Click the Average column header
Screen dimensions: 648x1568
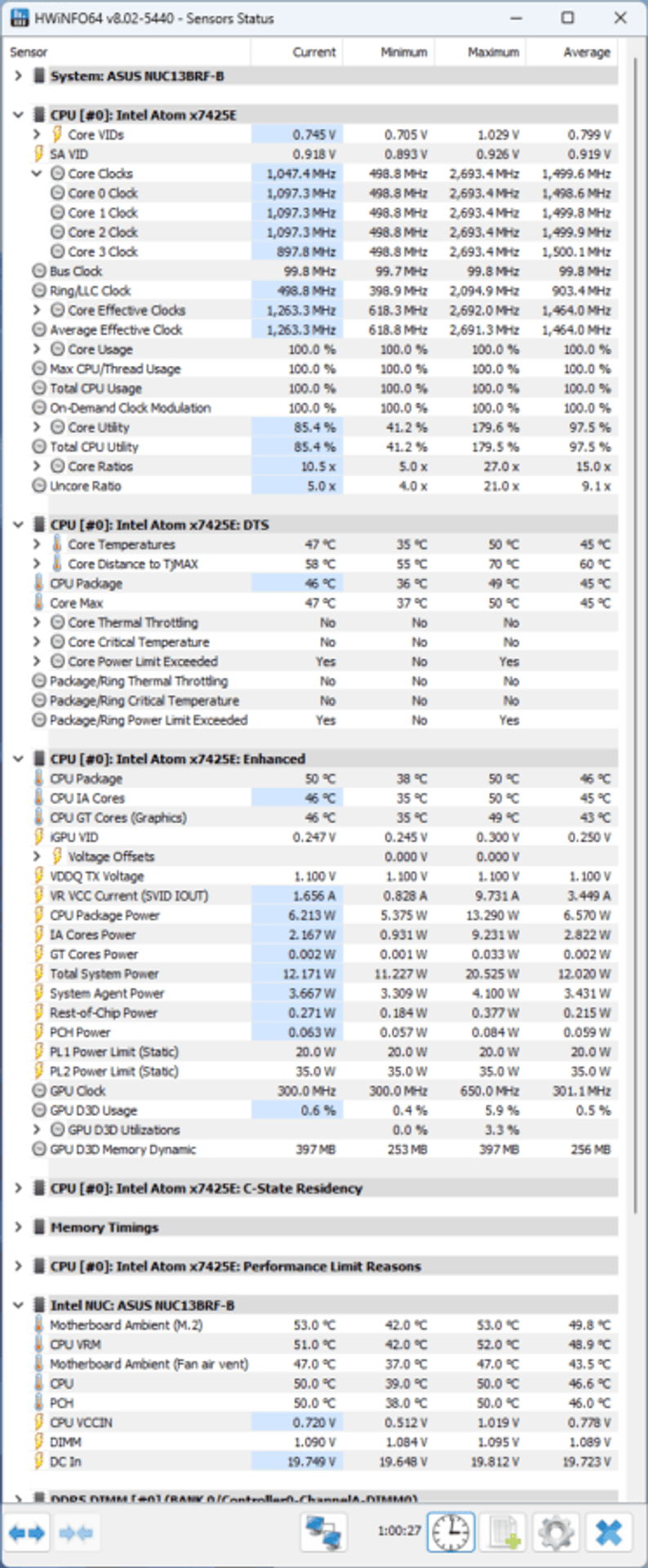(x=571, y=51)
